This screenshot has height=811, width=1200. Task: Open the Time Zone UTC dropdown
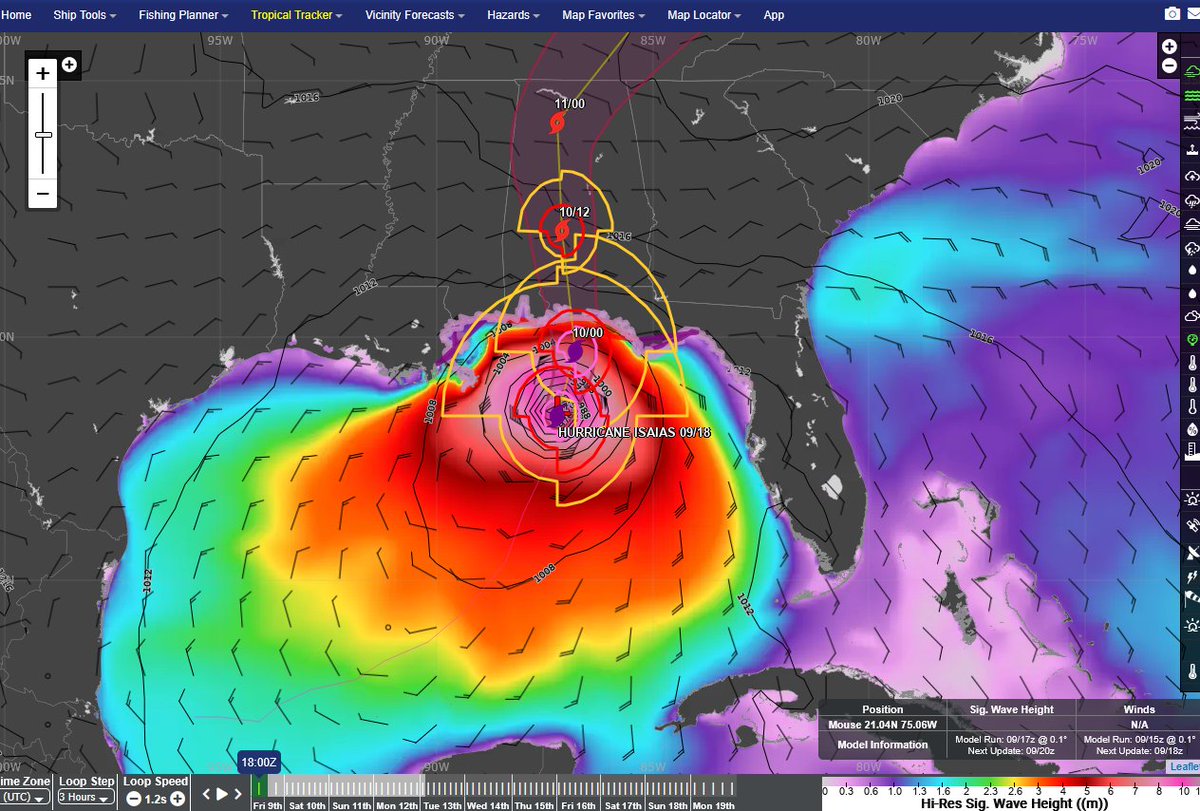[x=24, y=797]
